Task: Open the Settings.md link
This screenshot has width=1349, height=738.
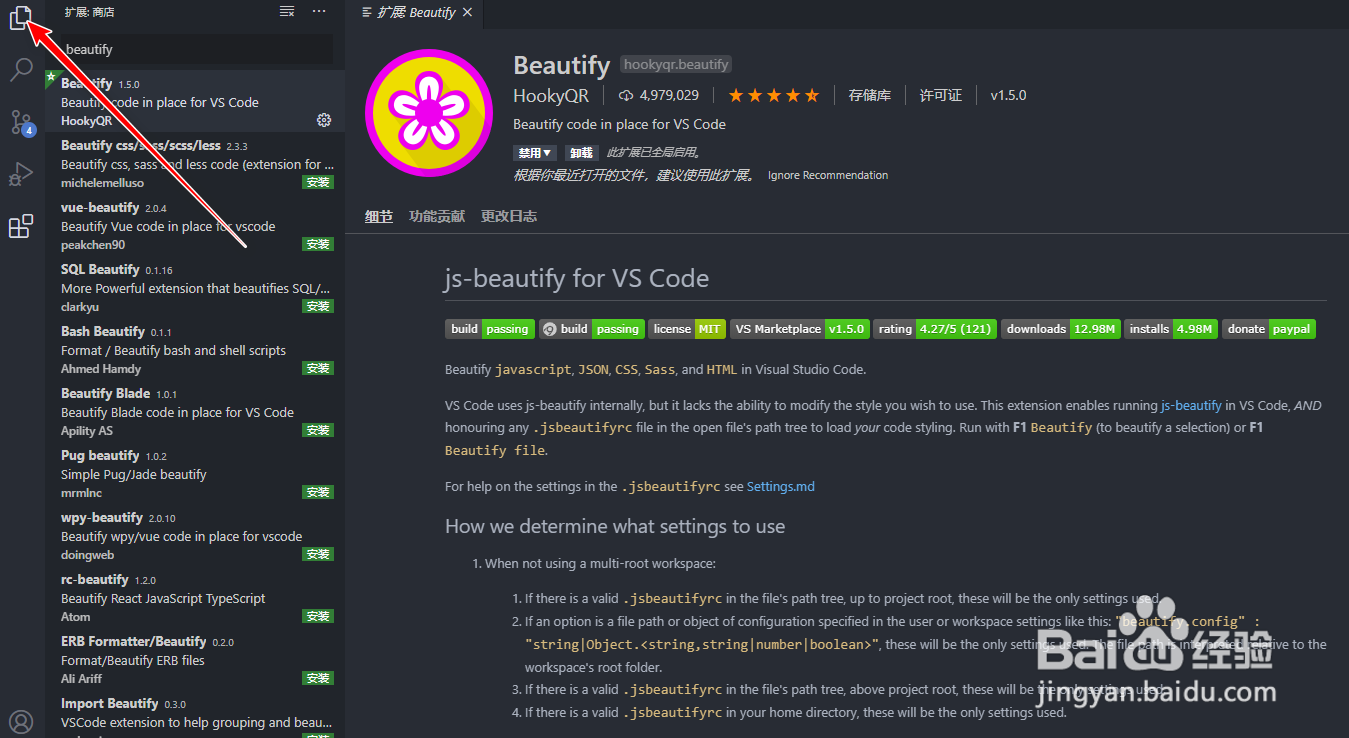Action: click(781, 487)
